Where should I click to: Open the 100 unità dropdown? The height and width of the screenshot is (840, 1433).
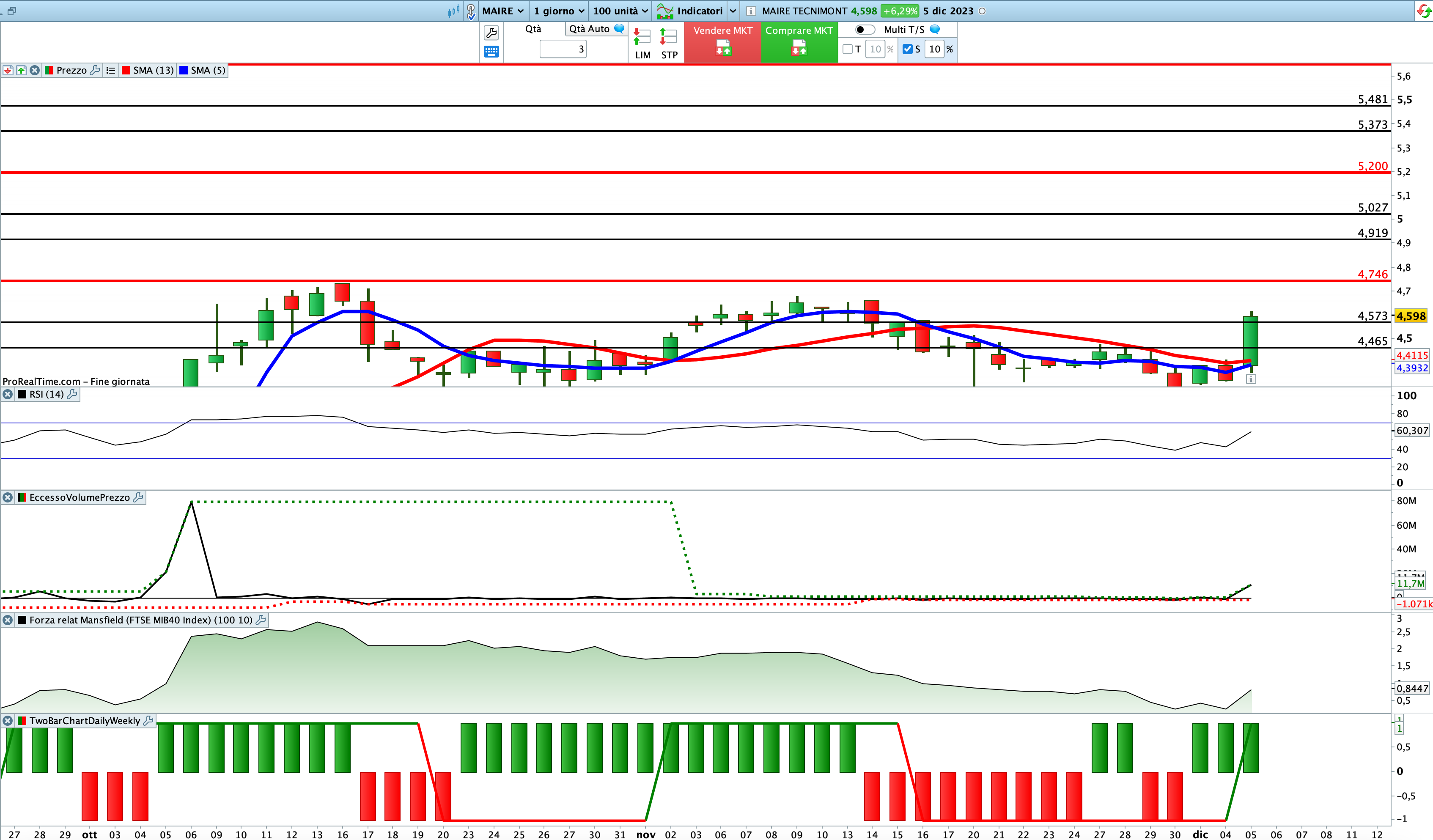620,11
